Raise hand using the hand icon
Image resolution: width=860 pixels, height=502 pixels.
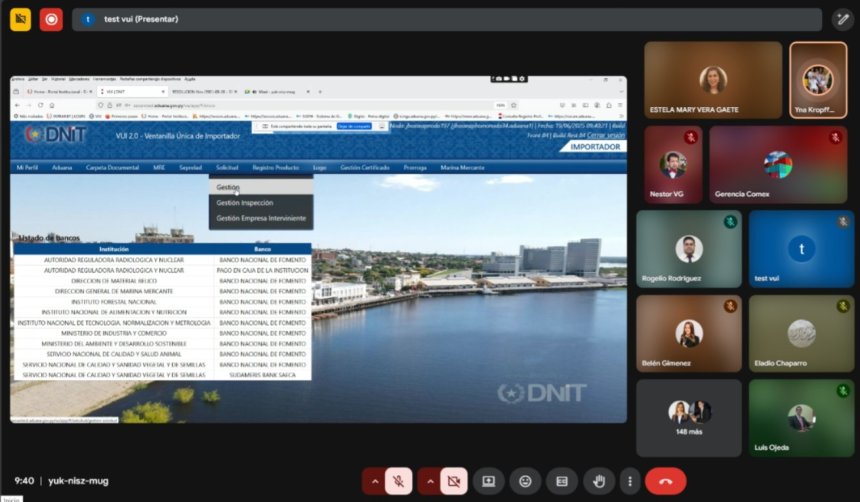[599, 481]
